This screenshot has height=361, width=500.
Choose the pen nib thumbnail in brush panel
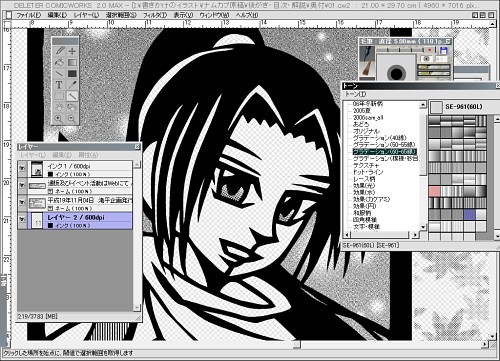(x=367, y=54)
